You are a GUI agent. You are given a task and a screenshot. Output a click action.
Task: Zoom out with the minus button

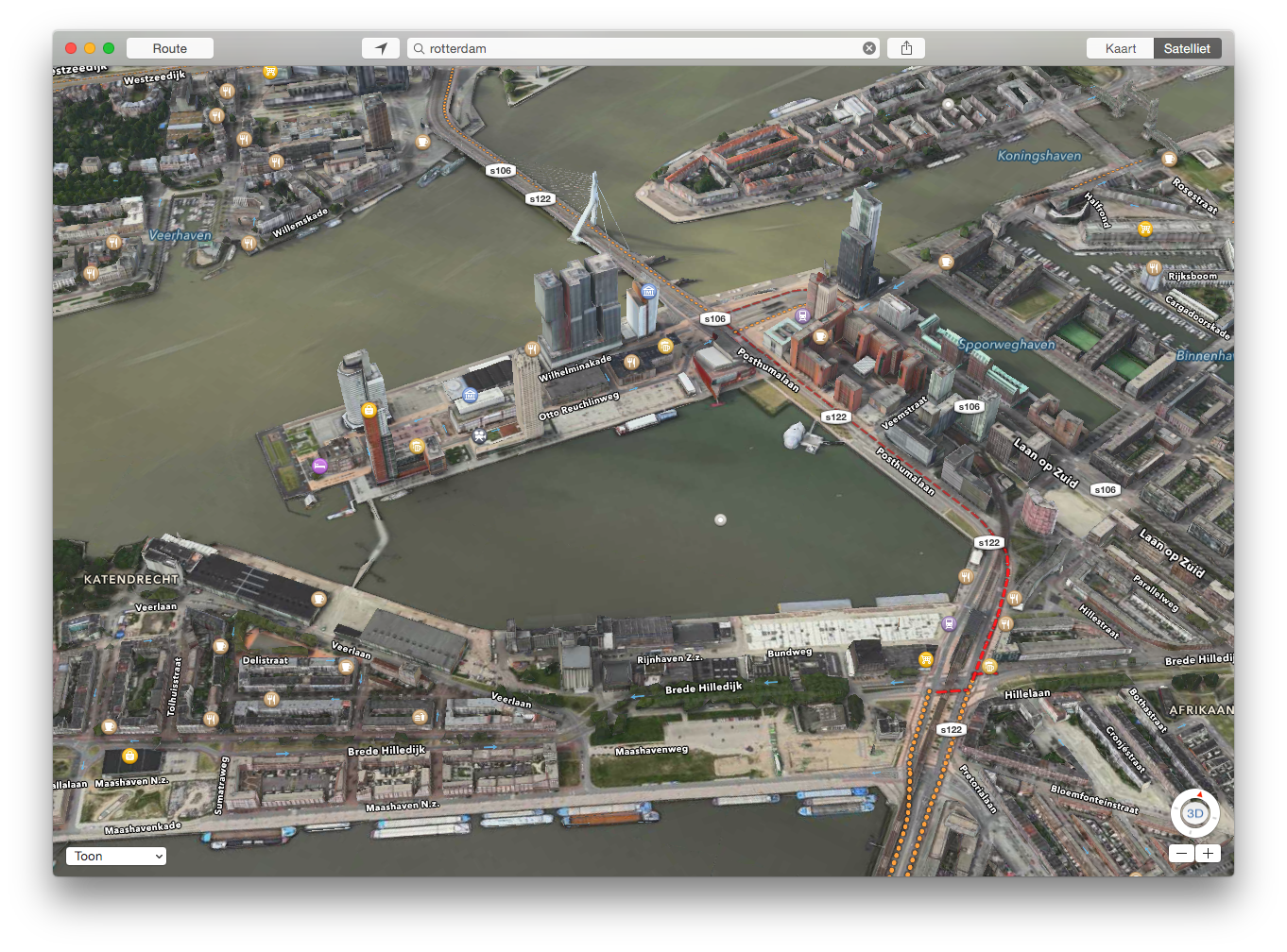1181,854
